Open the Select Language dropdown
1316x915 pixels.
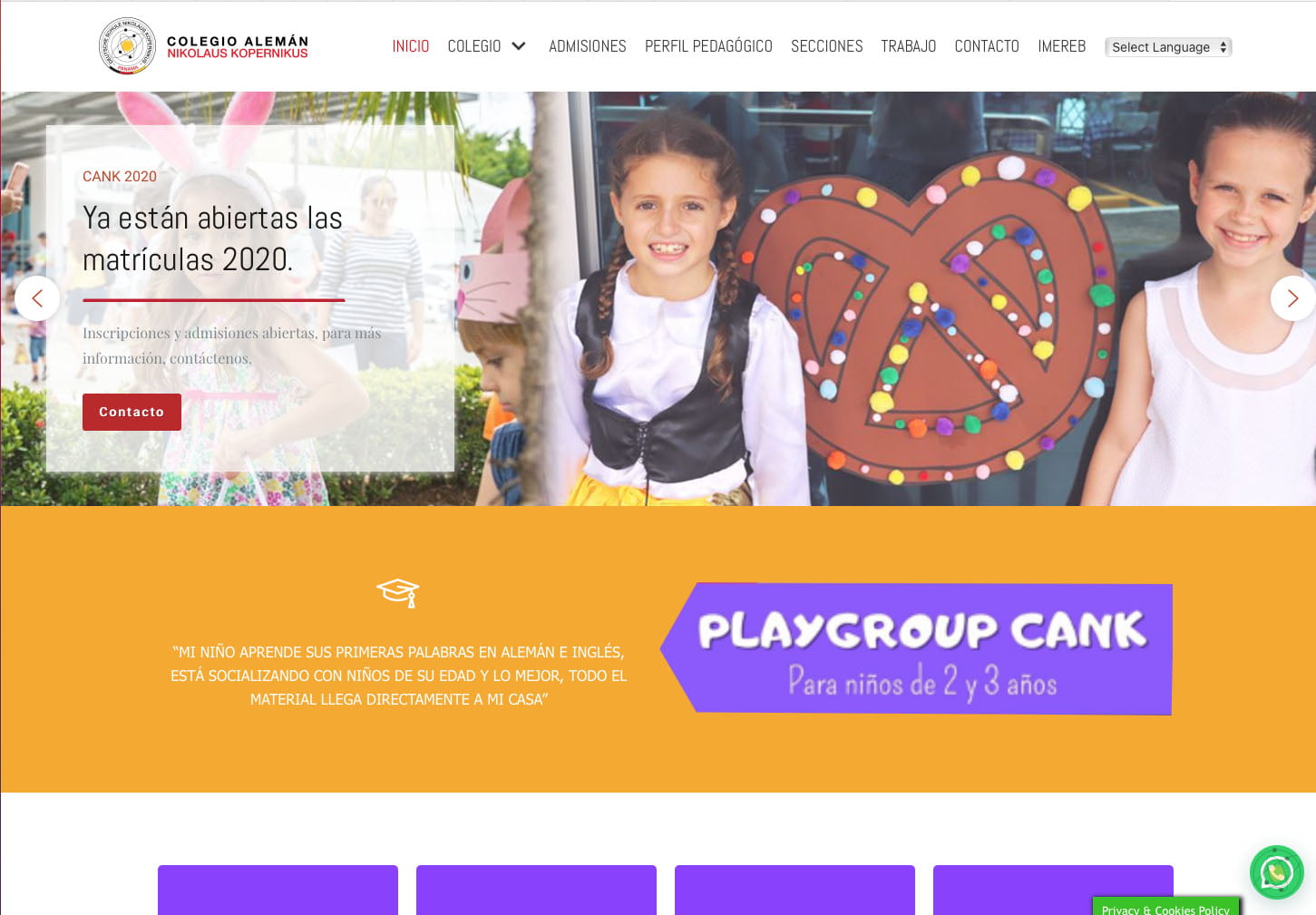click(x=1168, y=47)
